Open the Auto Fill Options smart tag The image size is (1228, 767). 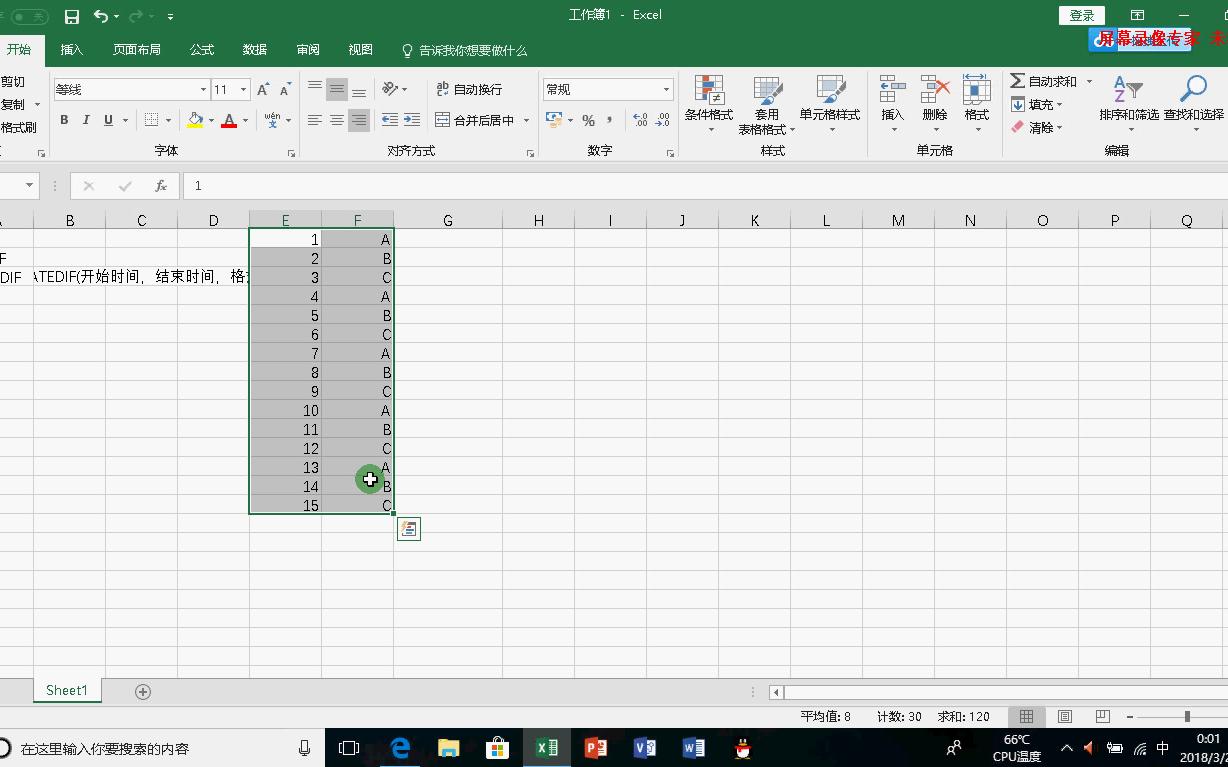(x=408, y=528)
